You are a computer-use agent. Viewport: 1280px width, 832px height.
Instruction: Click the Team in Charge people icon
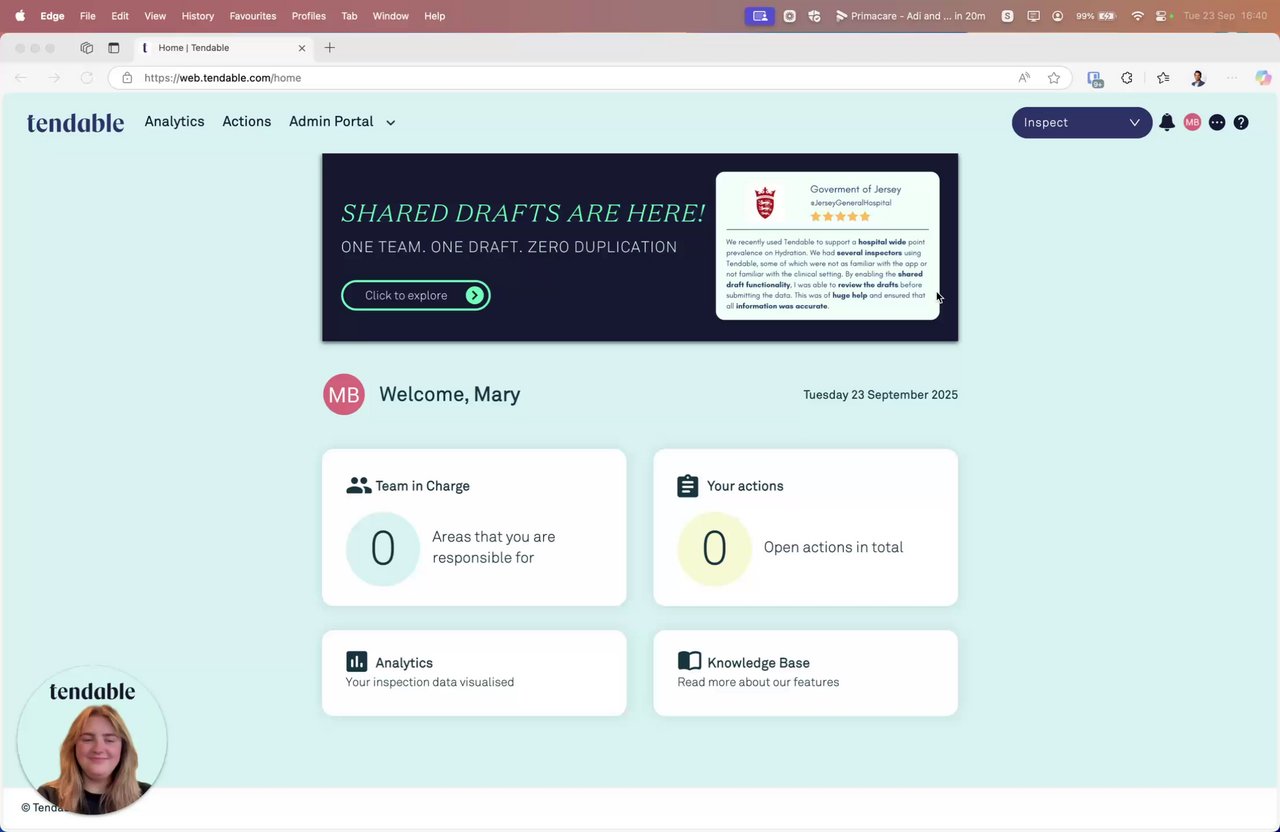click(358, 486)
